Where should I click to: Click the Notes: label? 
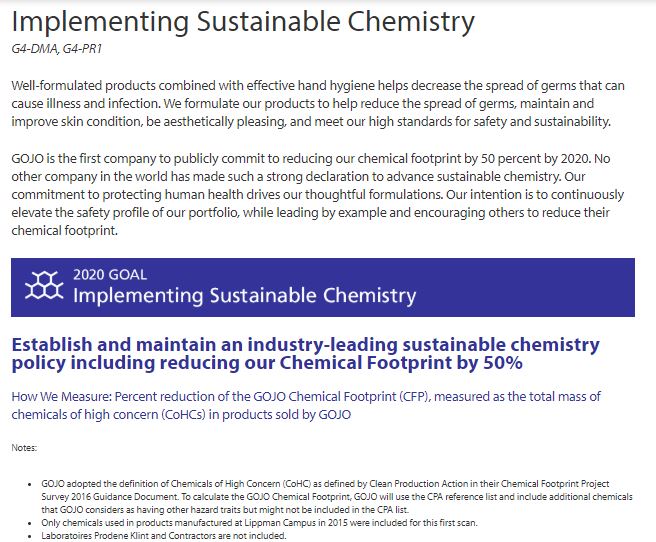click(x=24, y=446)
